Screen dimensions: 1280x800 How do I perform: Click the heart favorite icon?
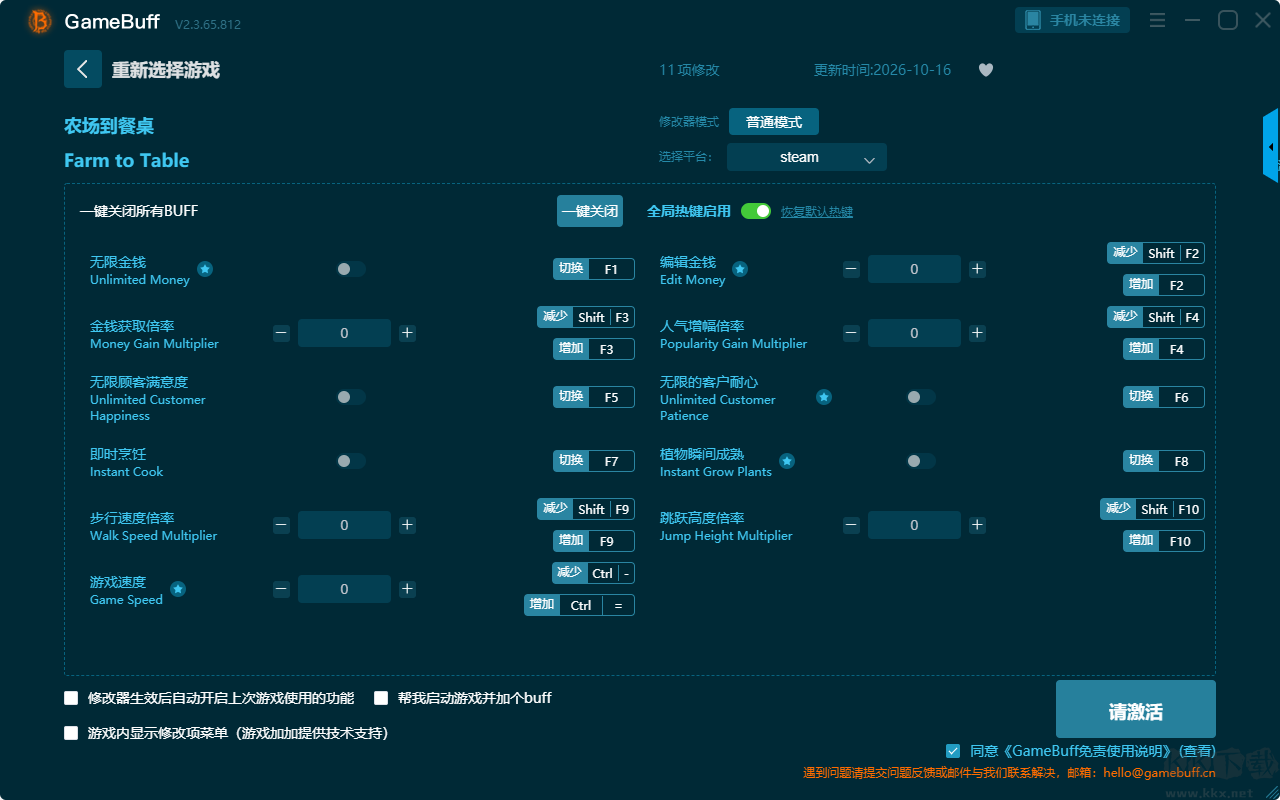pos(986,70)
